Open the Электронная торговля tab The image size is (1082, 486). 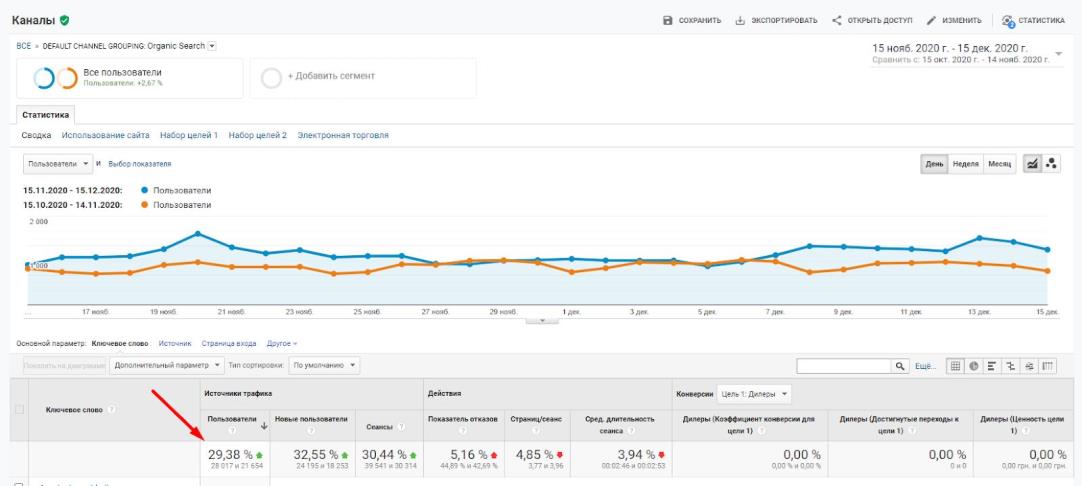(343, 135)
